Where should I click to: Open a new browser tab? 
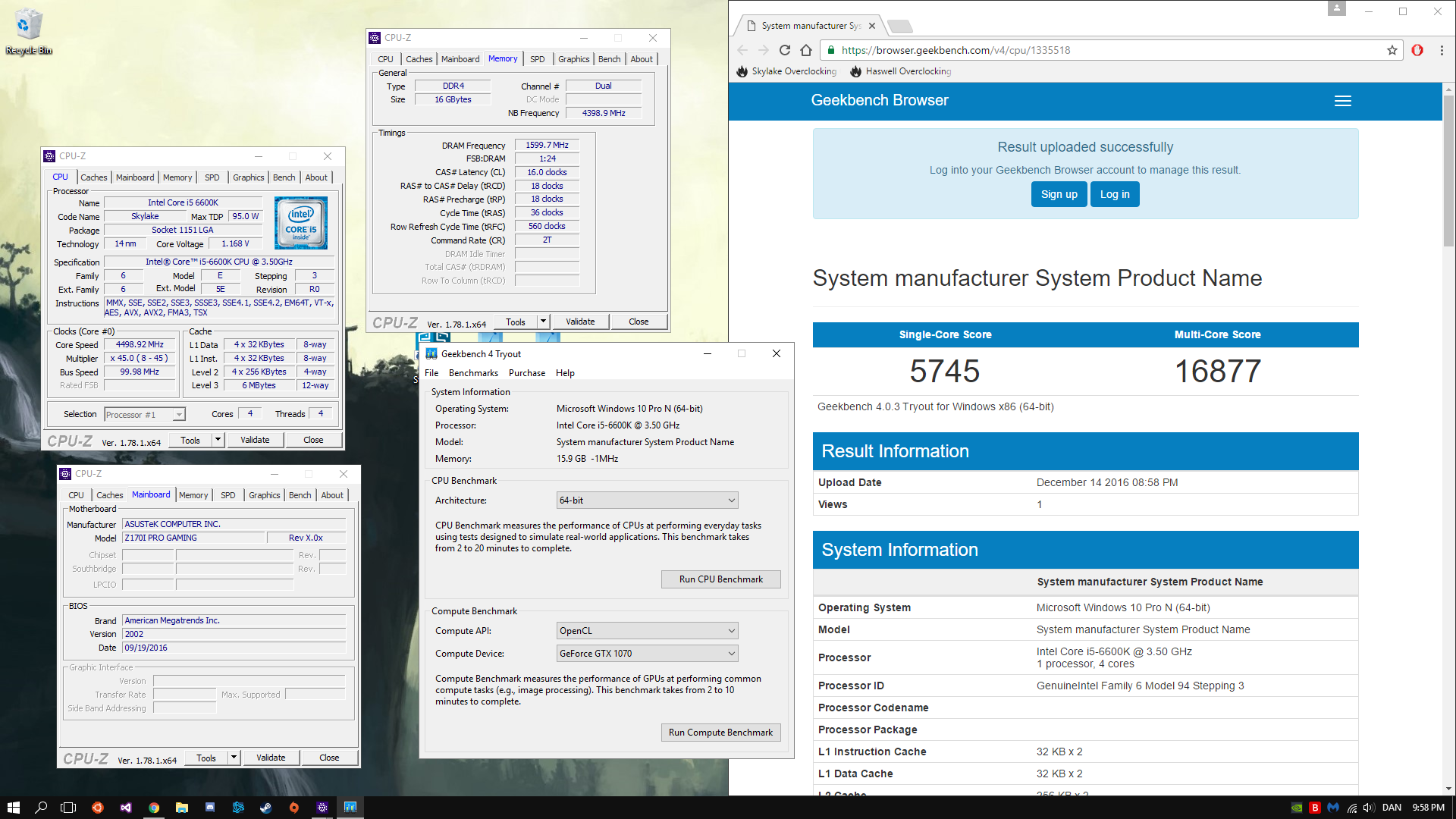[899, 26]
